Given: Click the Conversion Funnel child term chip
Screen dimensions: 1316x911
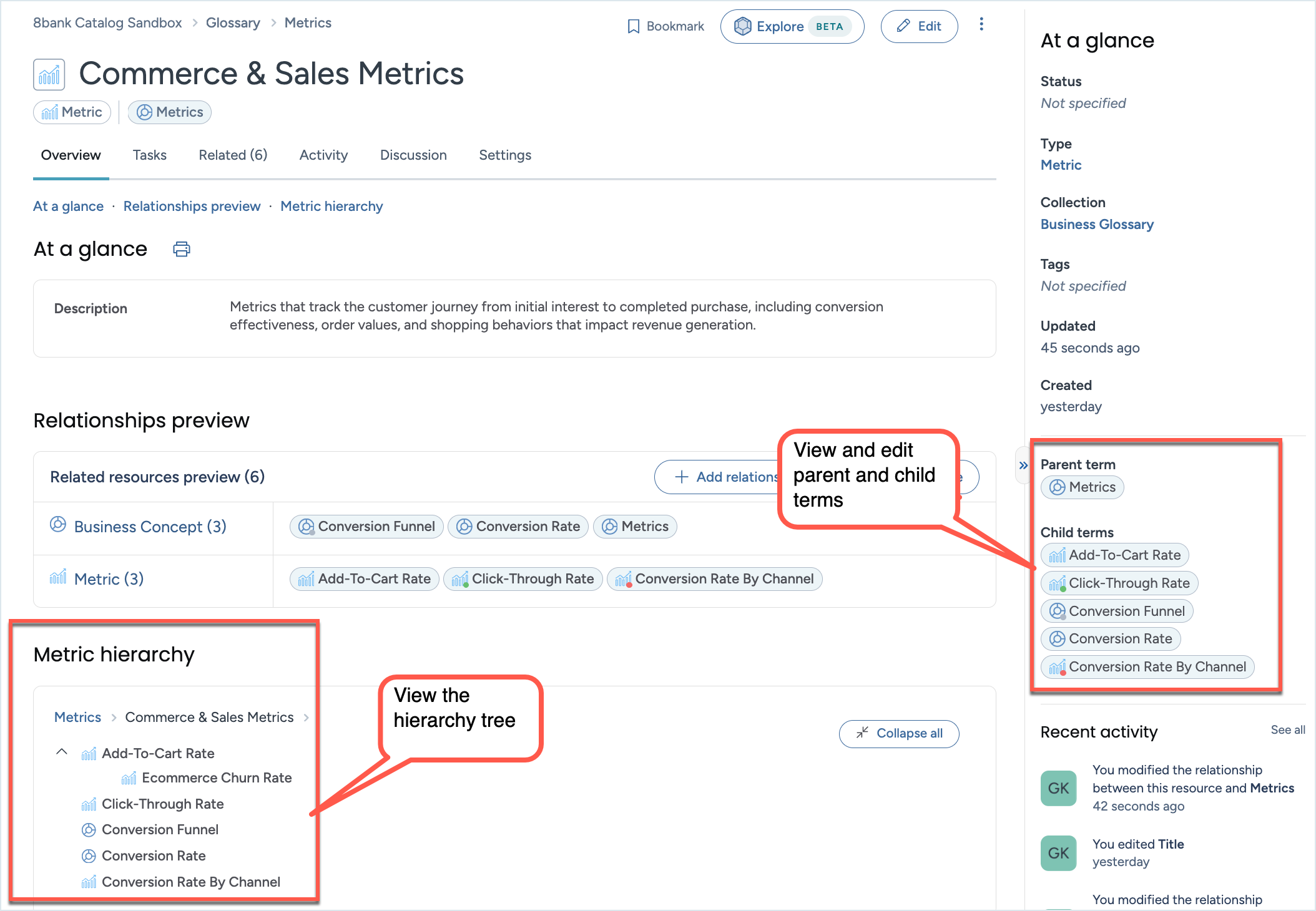Looking at the screenshot, I should (x=1117, y=611).
